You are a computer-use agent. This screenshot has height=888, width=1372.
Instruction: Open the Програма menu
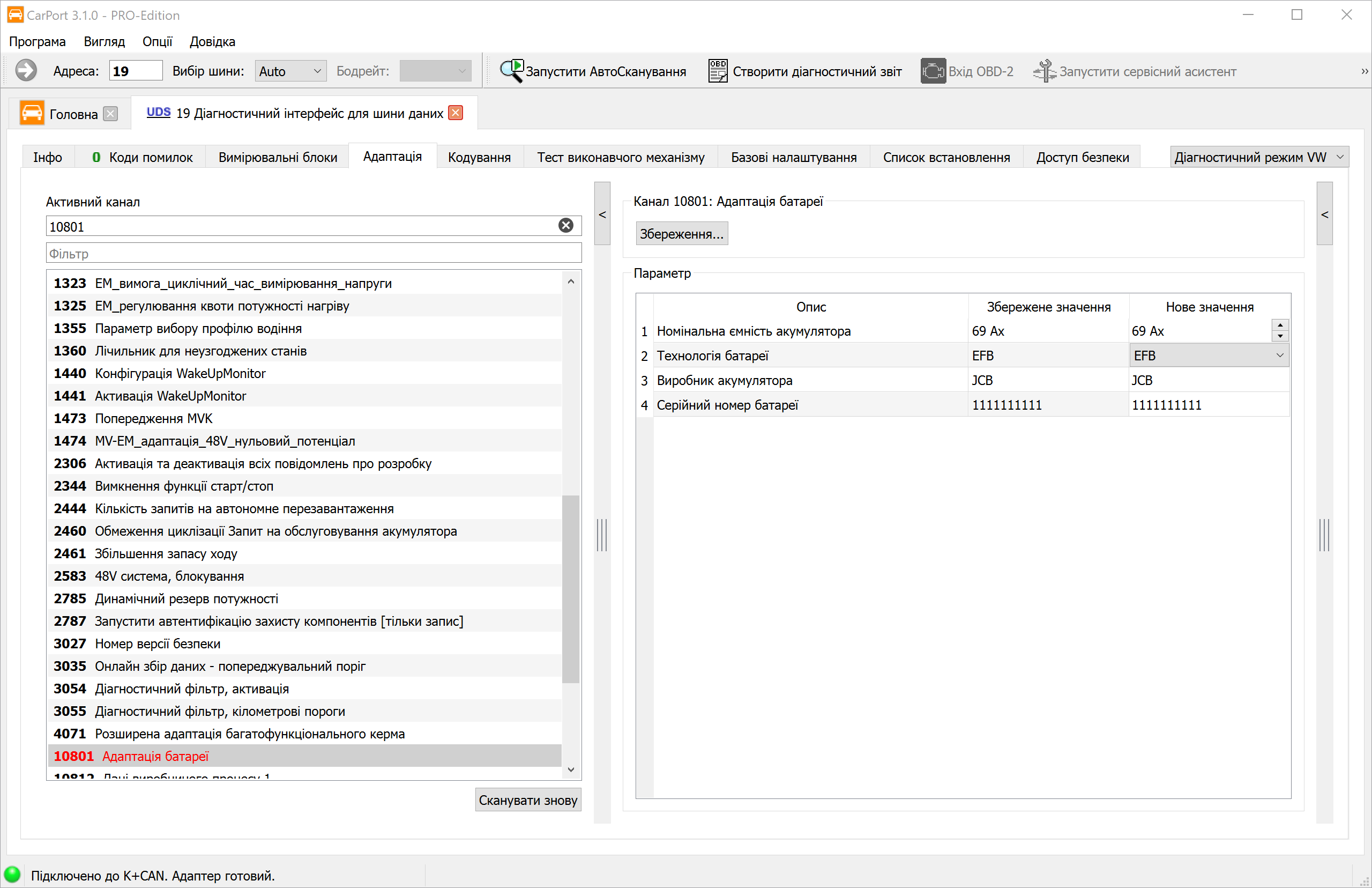(x=38, y=41)
